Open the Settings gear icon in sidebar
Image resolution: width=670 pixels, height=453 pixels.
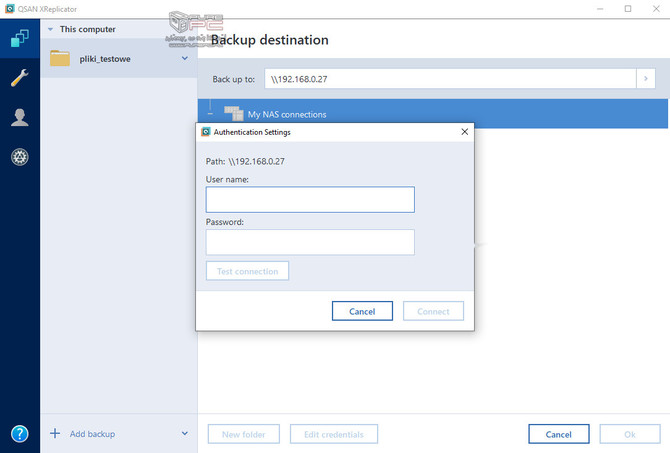pos(20,157)
